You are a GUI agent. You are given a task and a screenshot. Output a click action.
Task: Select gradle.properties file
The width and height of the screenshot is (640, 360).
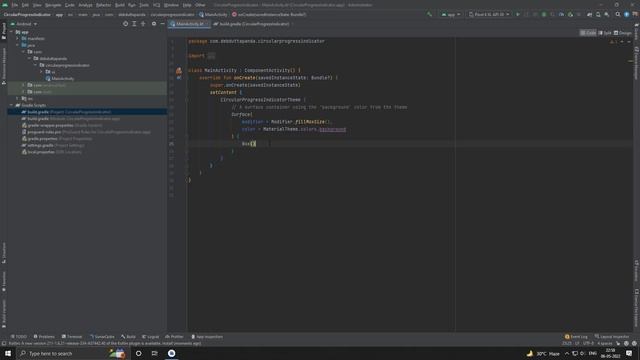(57, 138)
